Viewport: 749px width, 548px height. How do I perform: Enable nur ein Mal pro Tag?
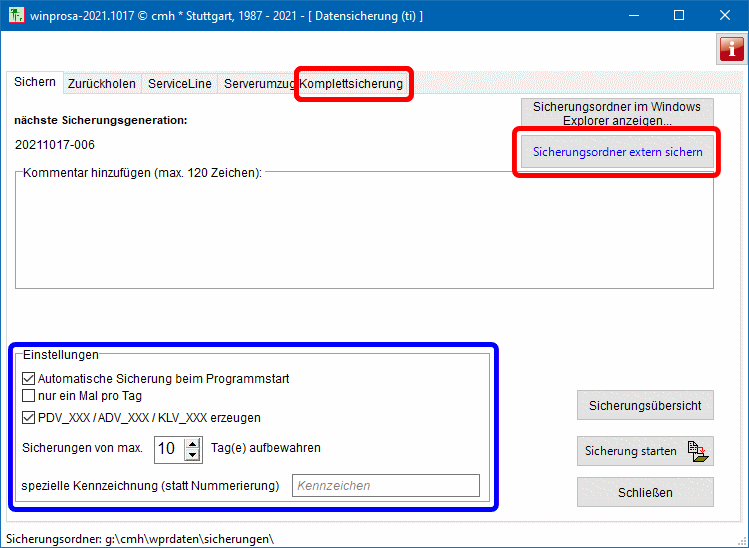click(x=28, y=396)
